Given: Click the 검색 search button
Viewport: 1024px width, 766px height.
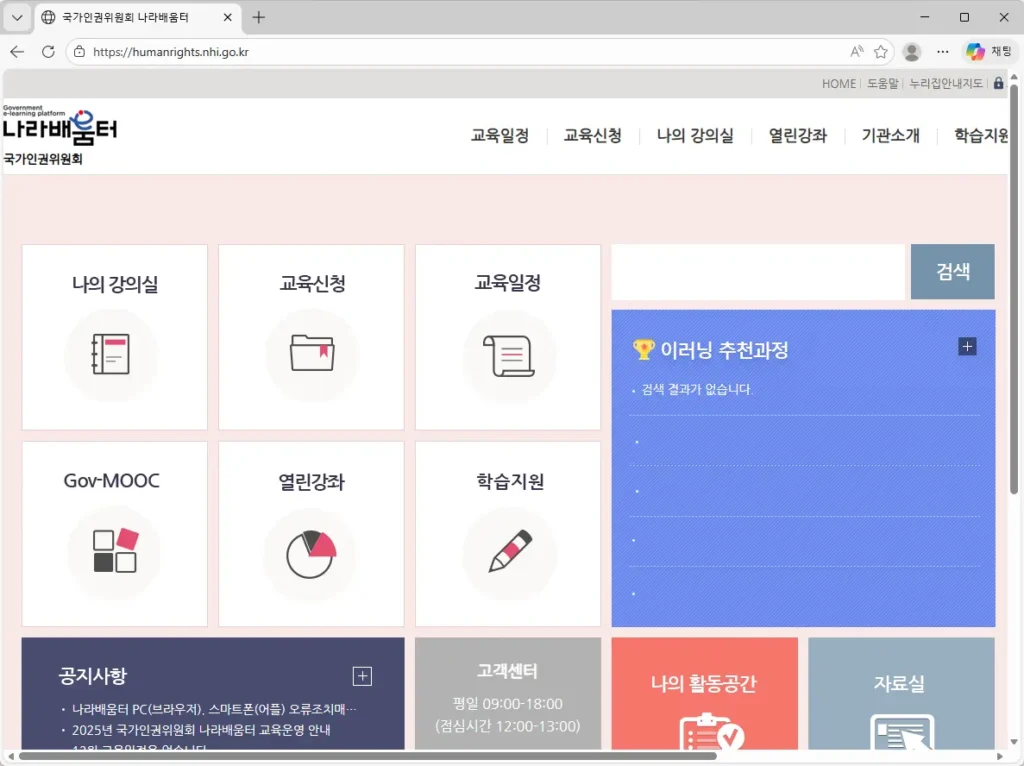Looking at the screenshot, I should 951,271.
